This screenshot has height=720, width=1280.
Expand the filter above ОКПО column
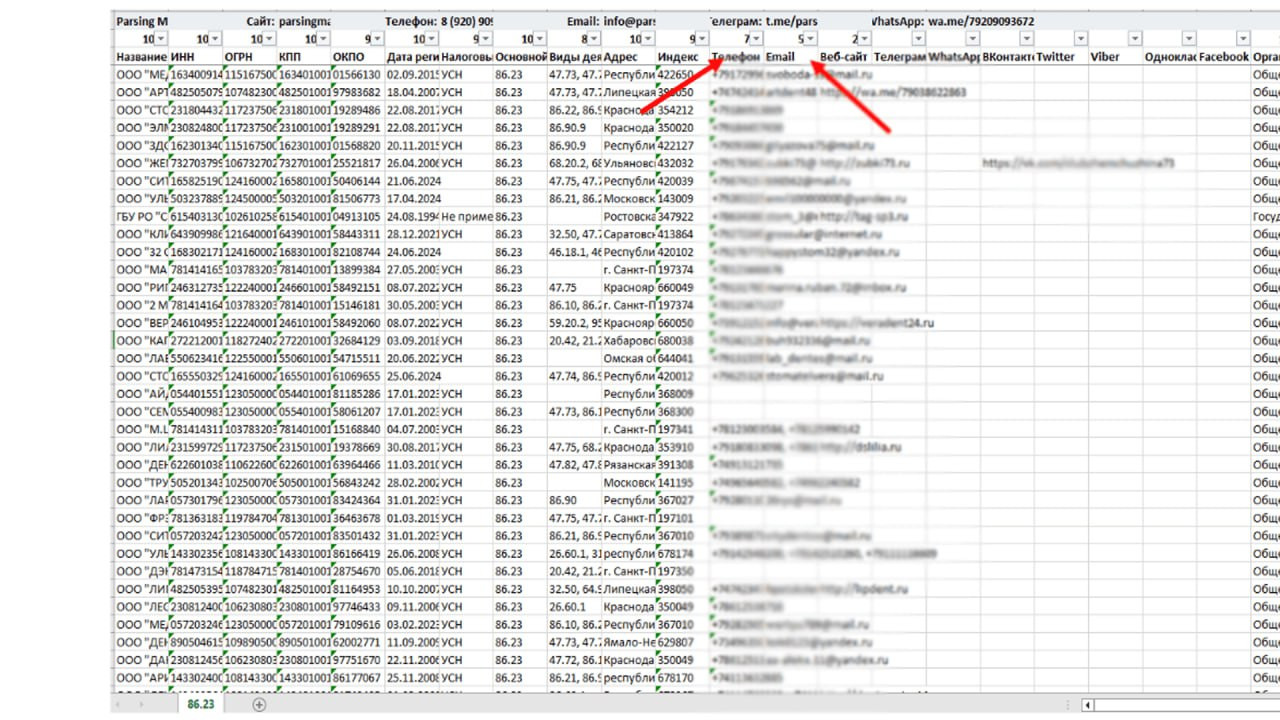pyautogui.click(x=375, y=38)
